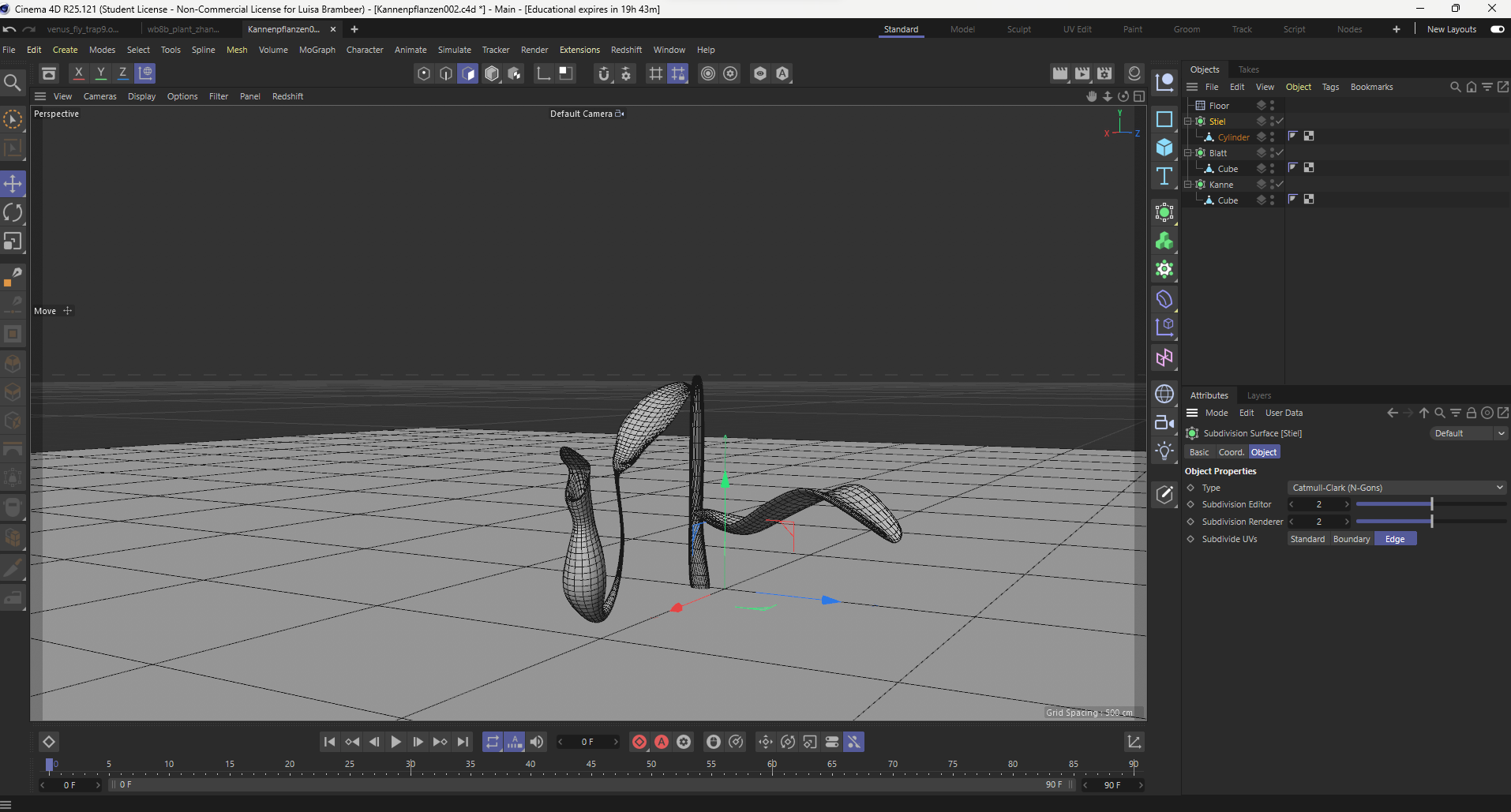Toggle Floor visibility dots

click(1272, 106)
